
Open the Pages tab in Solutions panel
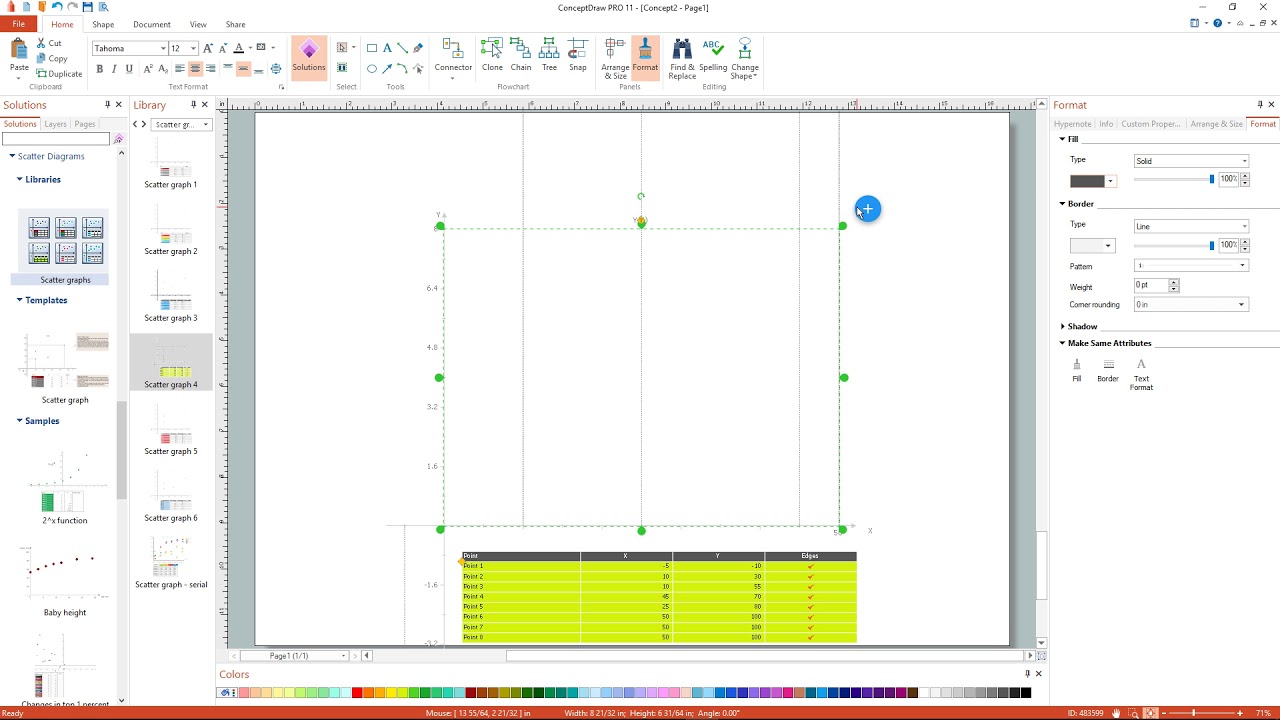point(85,124)
